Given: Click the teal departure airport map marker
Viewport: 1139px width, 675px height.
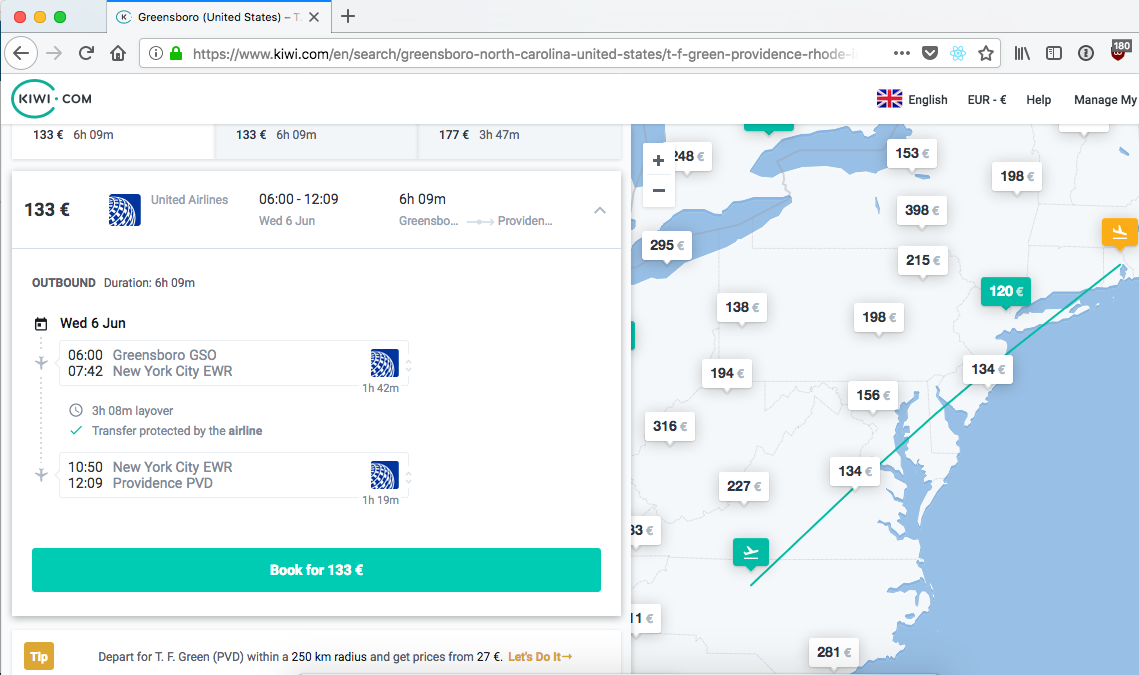Looking at the screenshot, I should pos(750,553).
